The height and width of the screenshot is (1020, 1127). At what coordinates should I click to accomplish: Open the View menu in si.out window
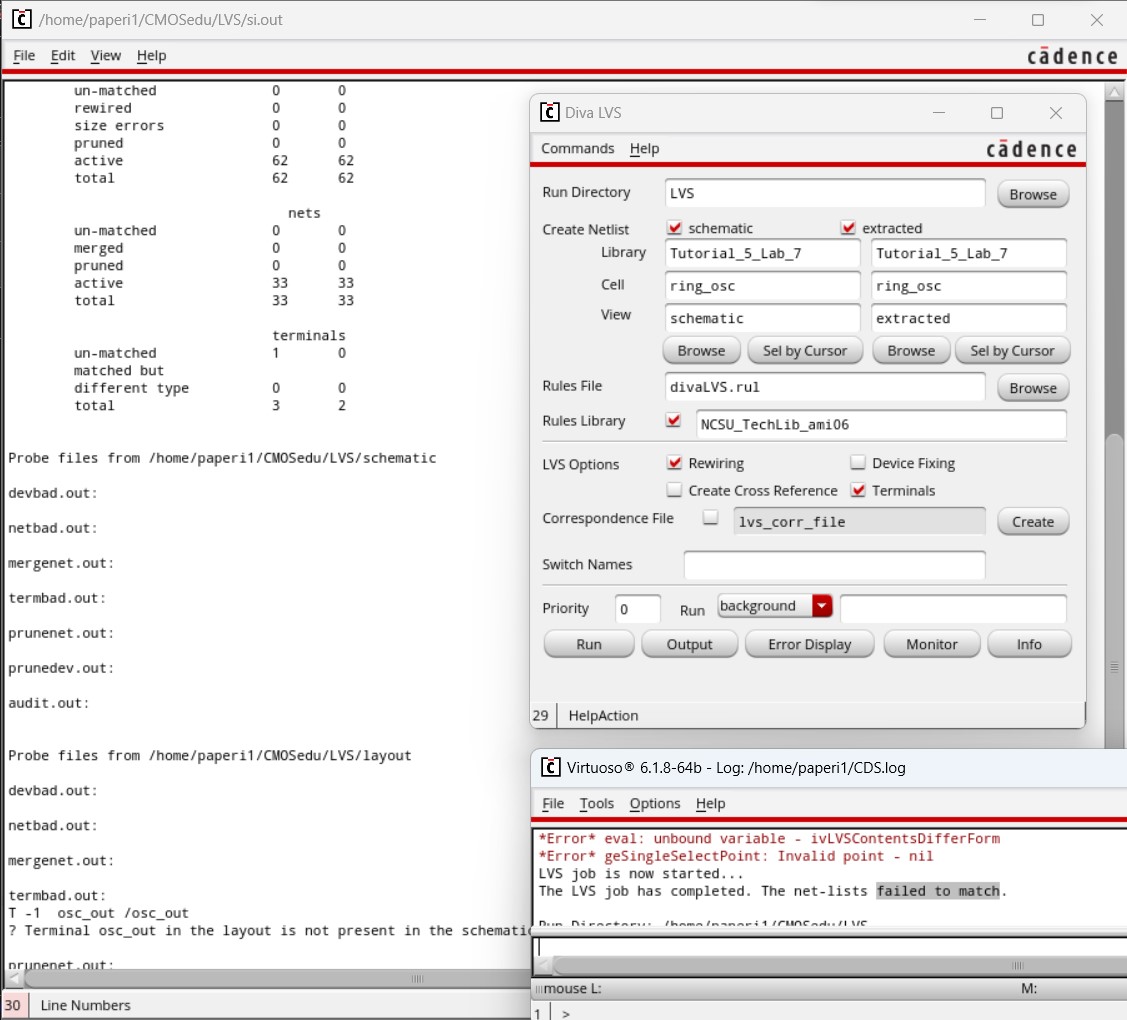(105, 56)
